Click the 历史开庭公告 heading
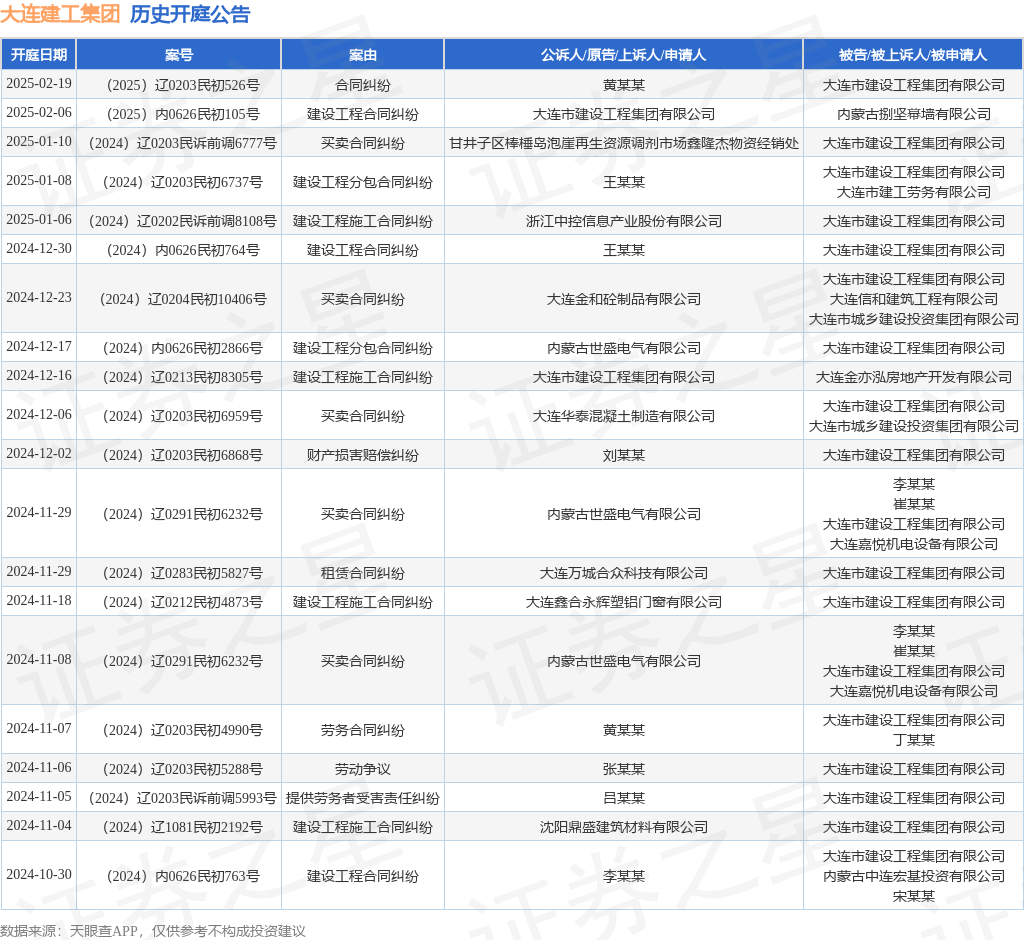The width and height of the screenshot is (1024, 940). [190, 14]
